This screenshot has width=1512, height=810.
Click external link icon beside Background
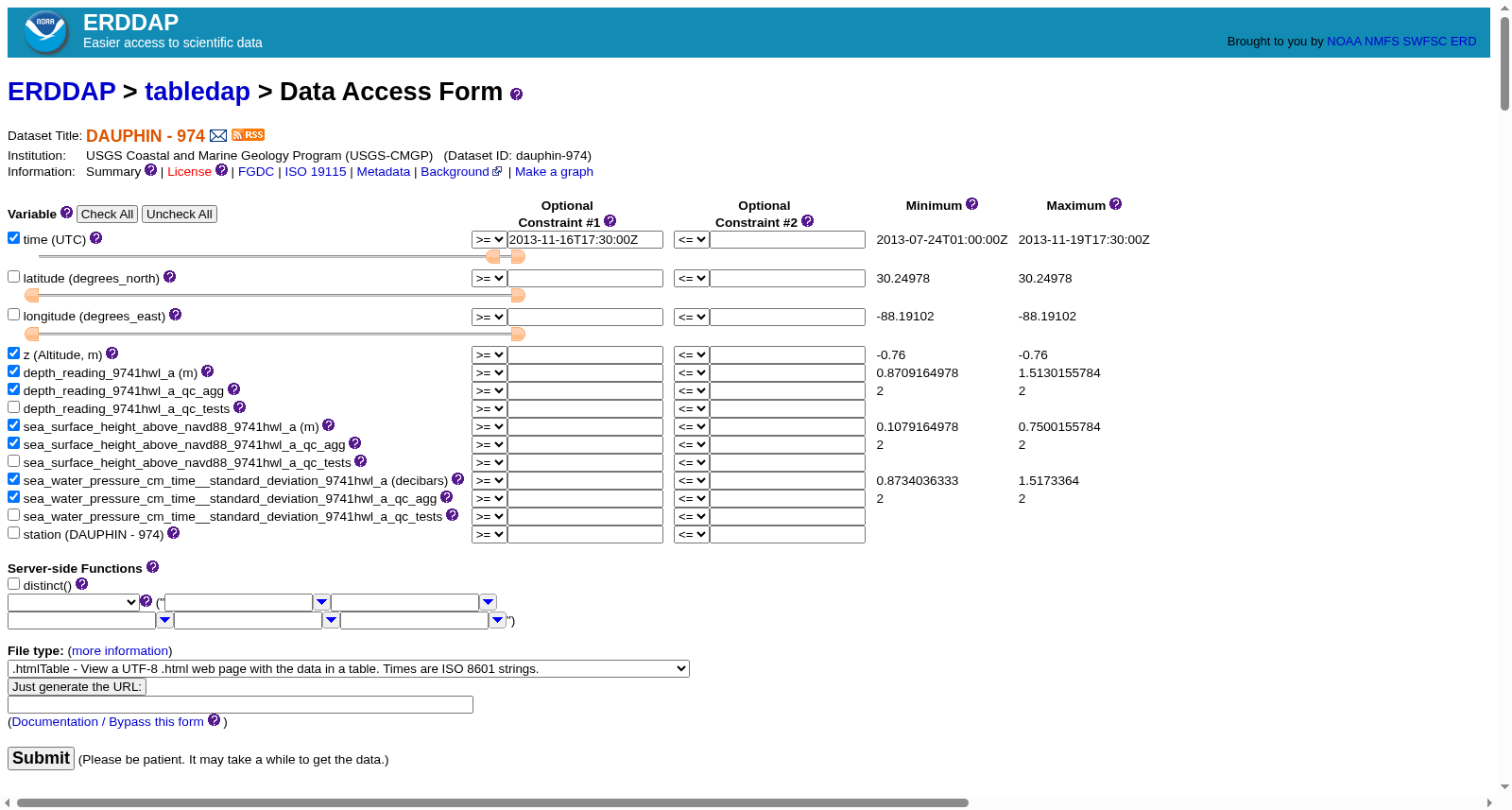click(497, 171)
